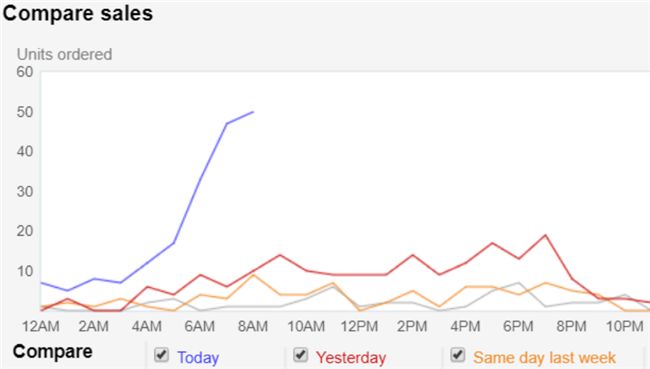Toggle the Same day last week checkbox
The width and height of the screenshot is (650, 369).
click(457, 355)
